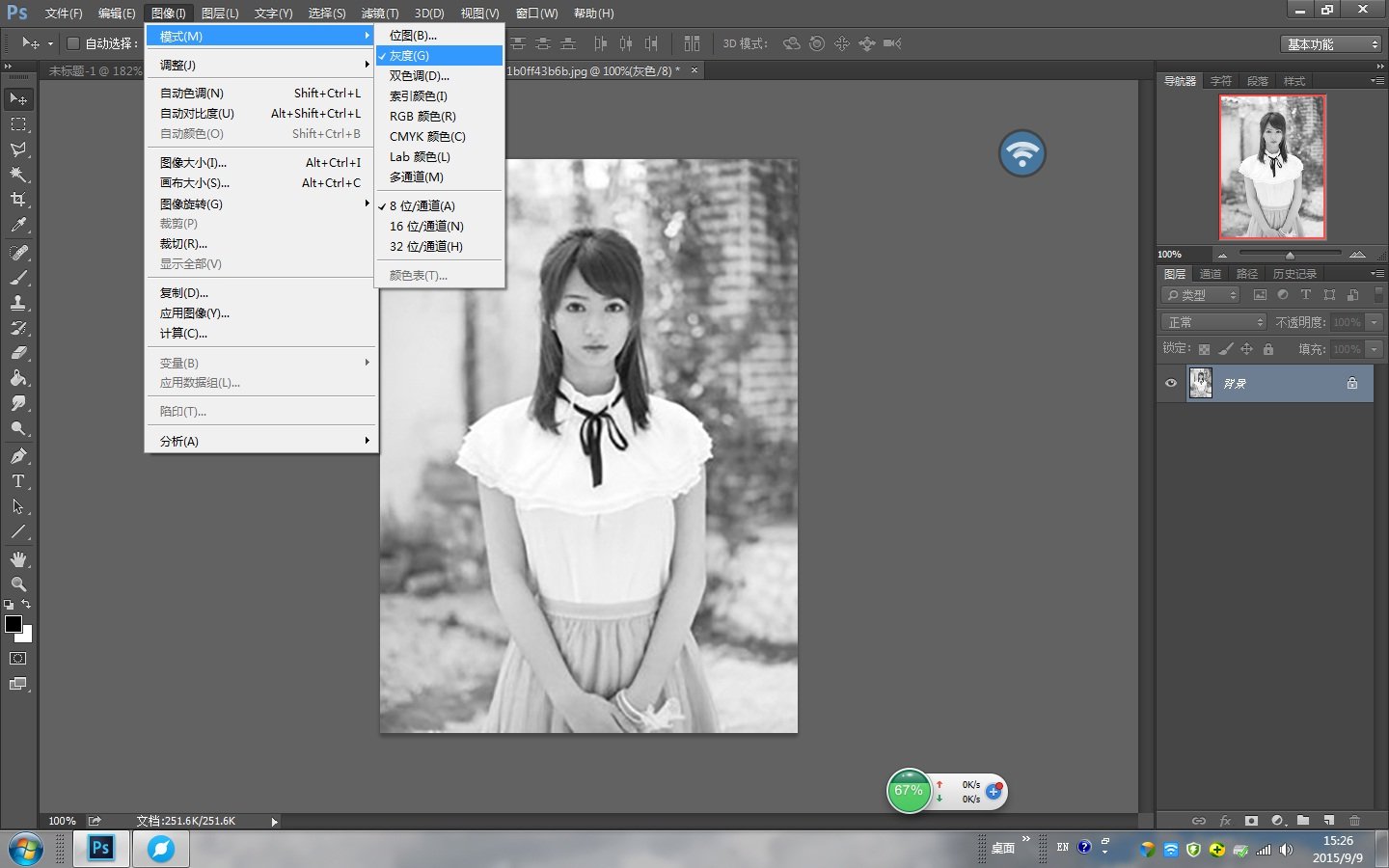Select the Lasso tool
Viewport: 1389px width, 868px height.
tap(18, 149)
